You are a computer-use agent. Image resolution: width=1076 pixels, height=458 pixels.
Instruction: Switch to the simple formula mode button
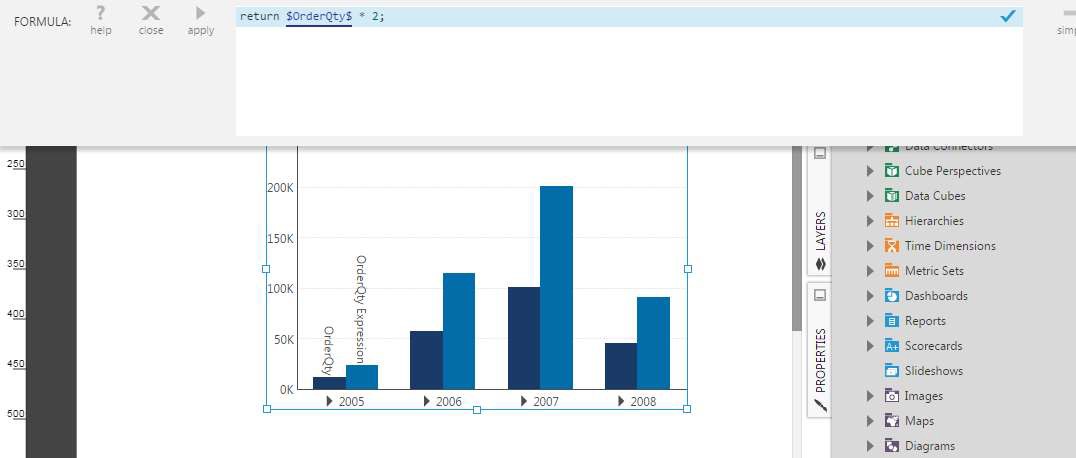click(1066, 20)
